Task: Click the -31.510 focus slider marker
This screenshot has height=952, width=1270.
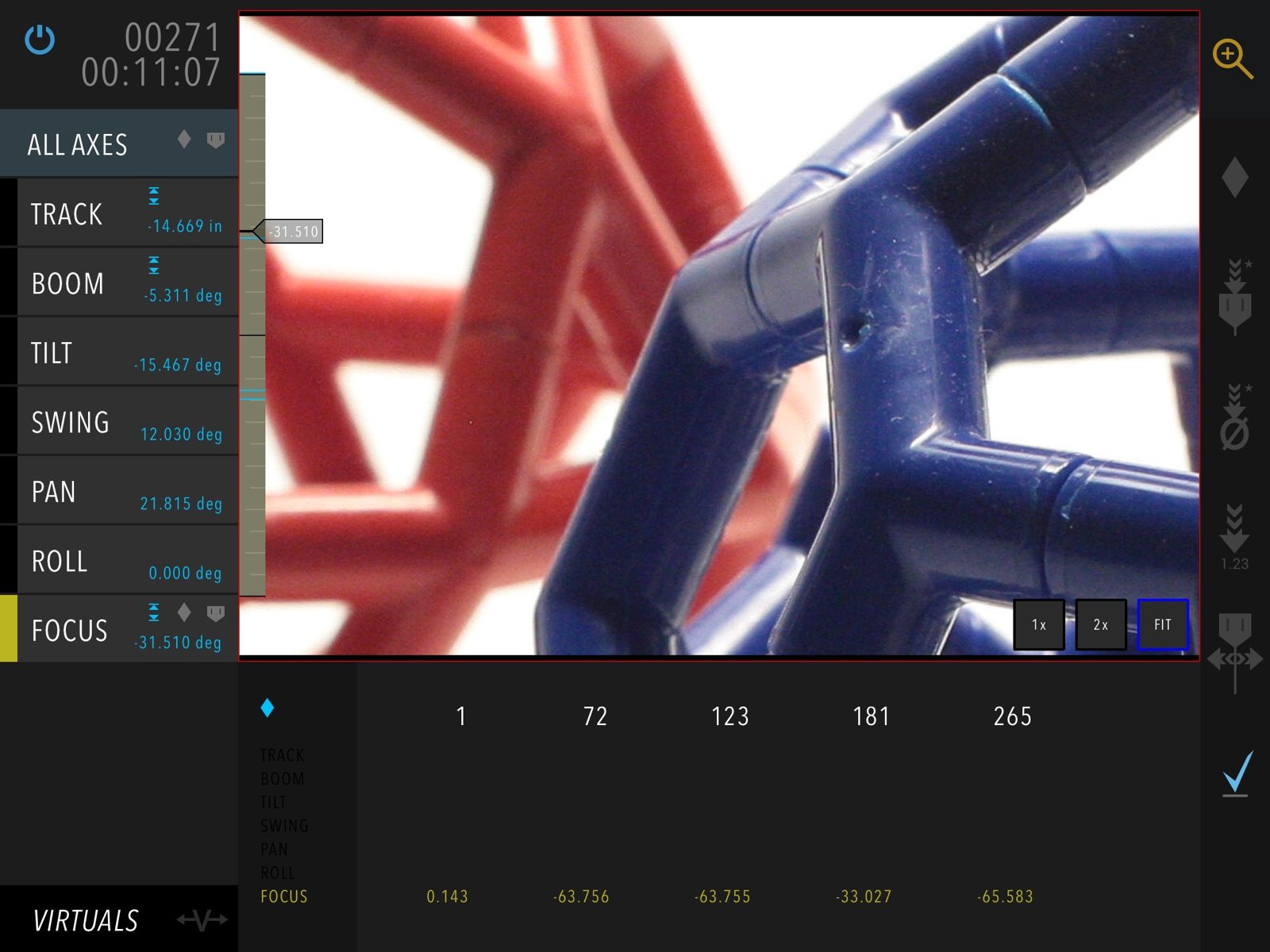Action: (292, 232)
